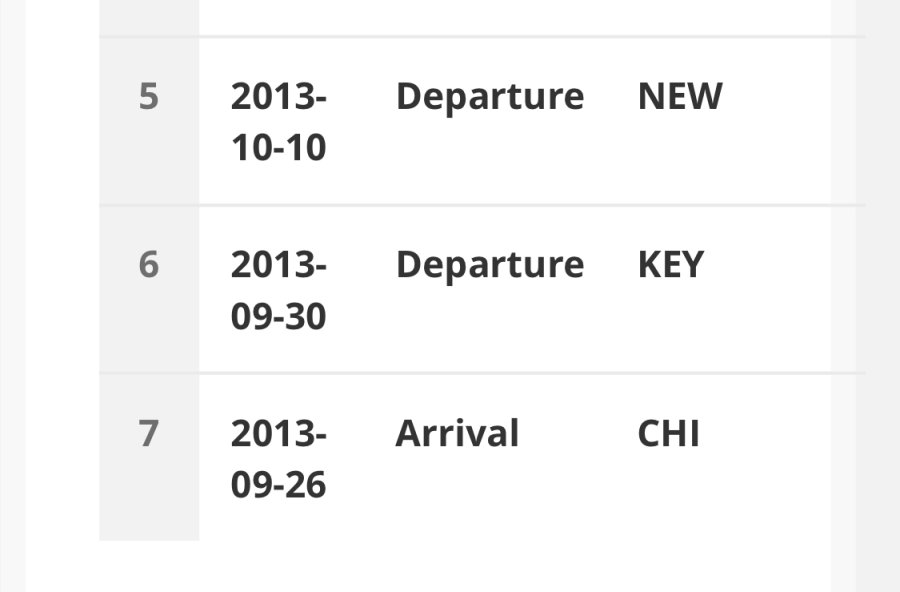The image size is (900, 592).
Task: Click row number 6 cell
Action: (148, 266)
